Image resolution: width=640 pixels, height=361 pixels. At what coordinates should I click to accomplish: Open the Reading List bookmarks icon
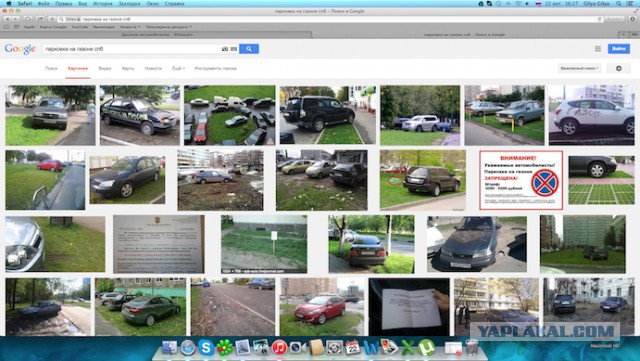[7, 27]
